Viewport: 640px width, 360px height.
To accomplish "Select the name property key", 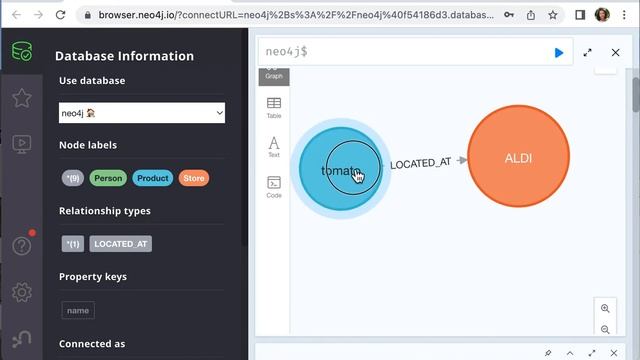I will tap(78, 311).
